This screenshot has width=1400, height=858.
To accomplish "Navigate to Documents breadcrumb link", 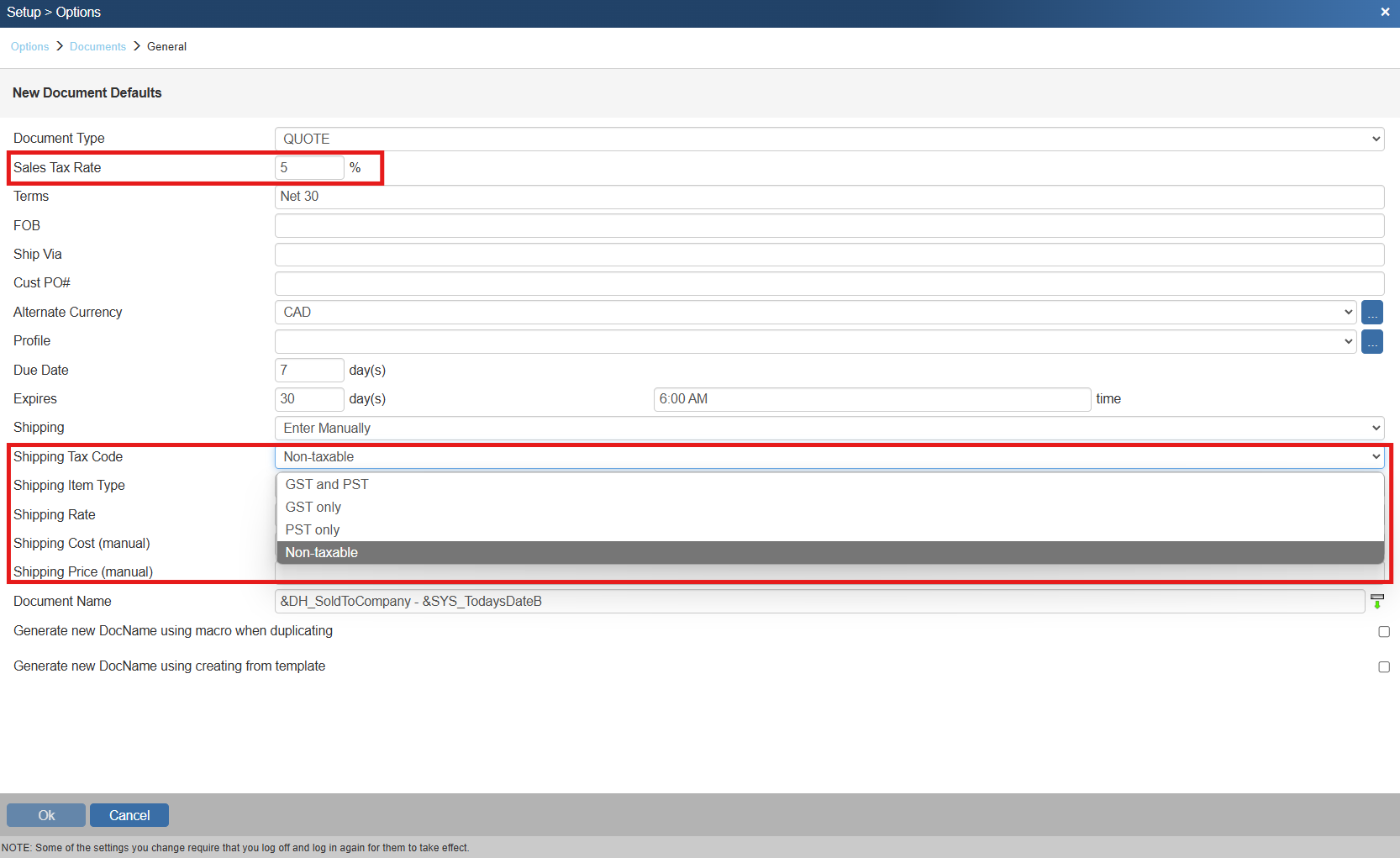I will pyautogui.click(x=97, y=47).
